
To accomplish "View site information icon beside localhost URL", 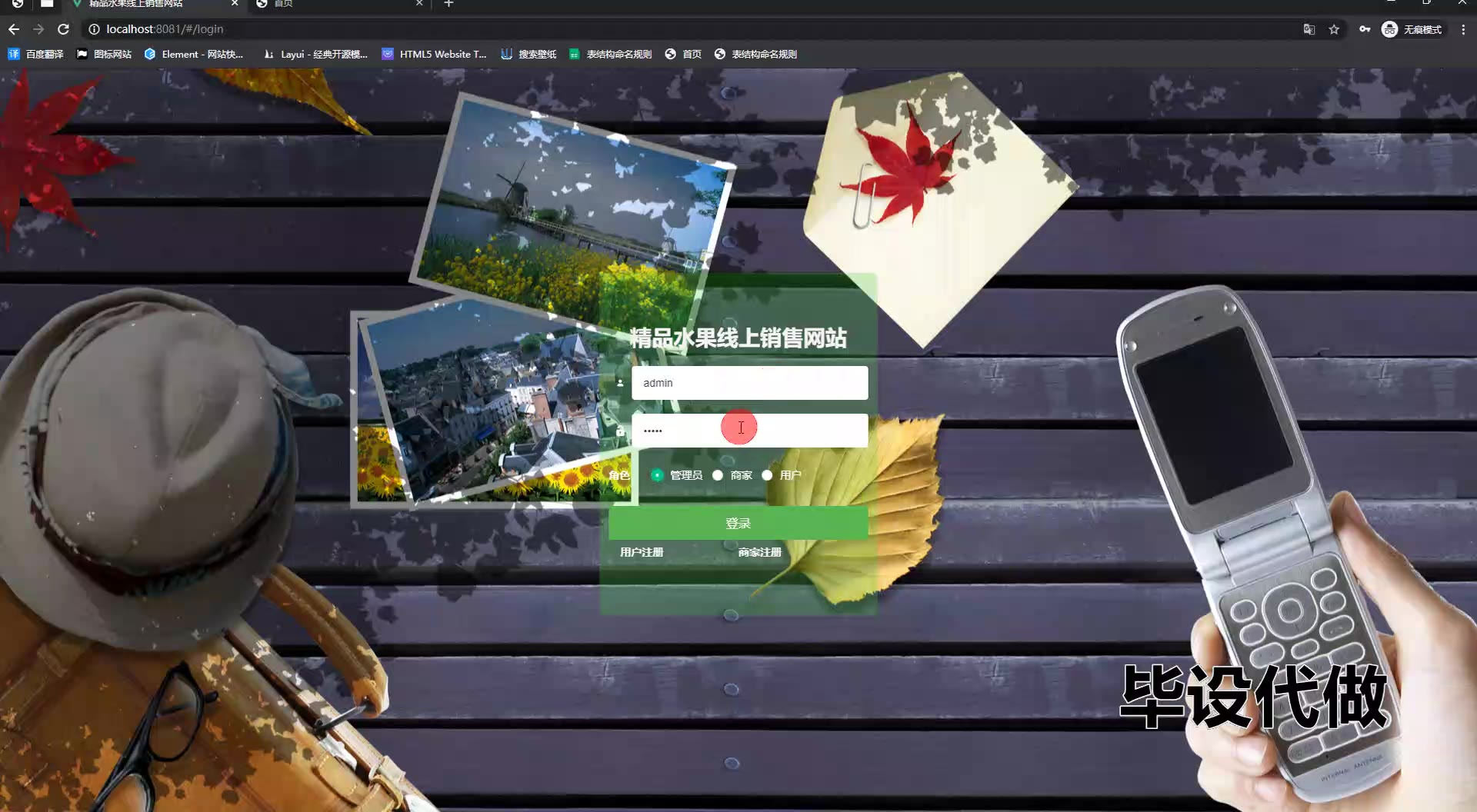I will (94, 29).
